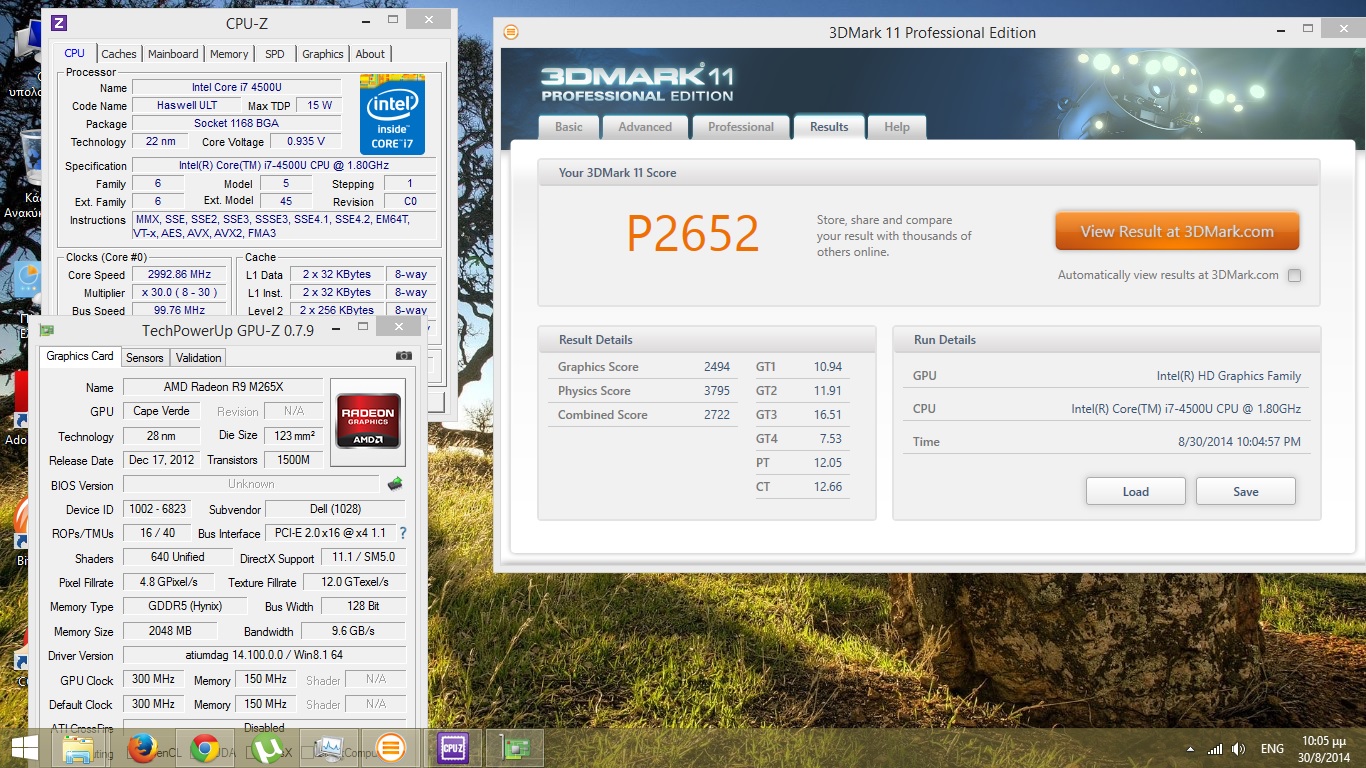Open uTorrent from the taskbar
The image size is (1366, 768).
[267, 748]
